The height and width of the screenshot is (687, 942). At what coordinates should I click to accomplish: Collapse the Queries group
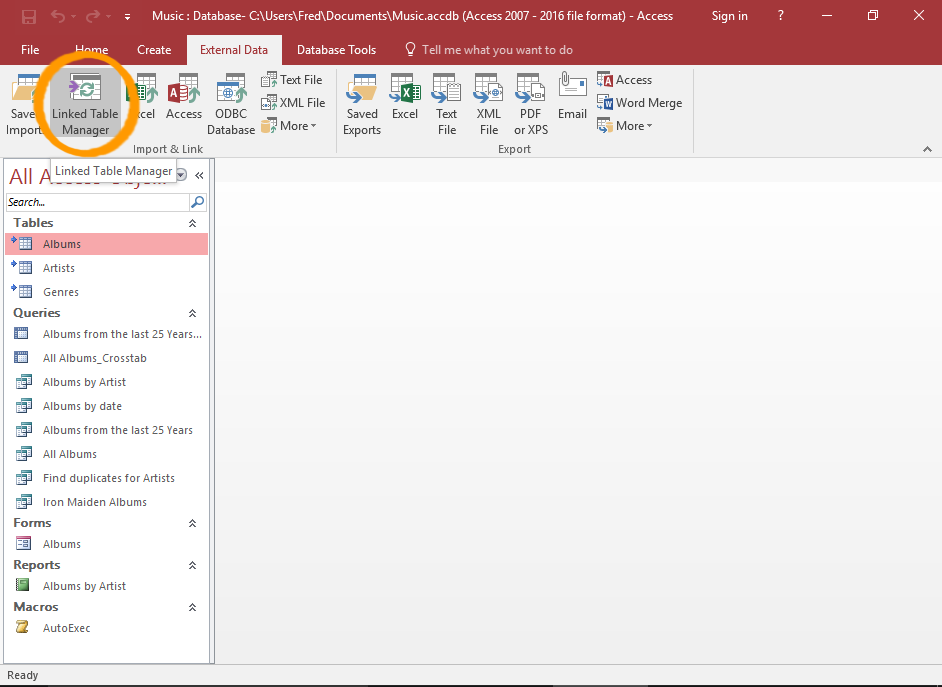(192, 313)
